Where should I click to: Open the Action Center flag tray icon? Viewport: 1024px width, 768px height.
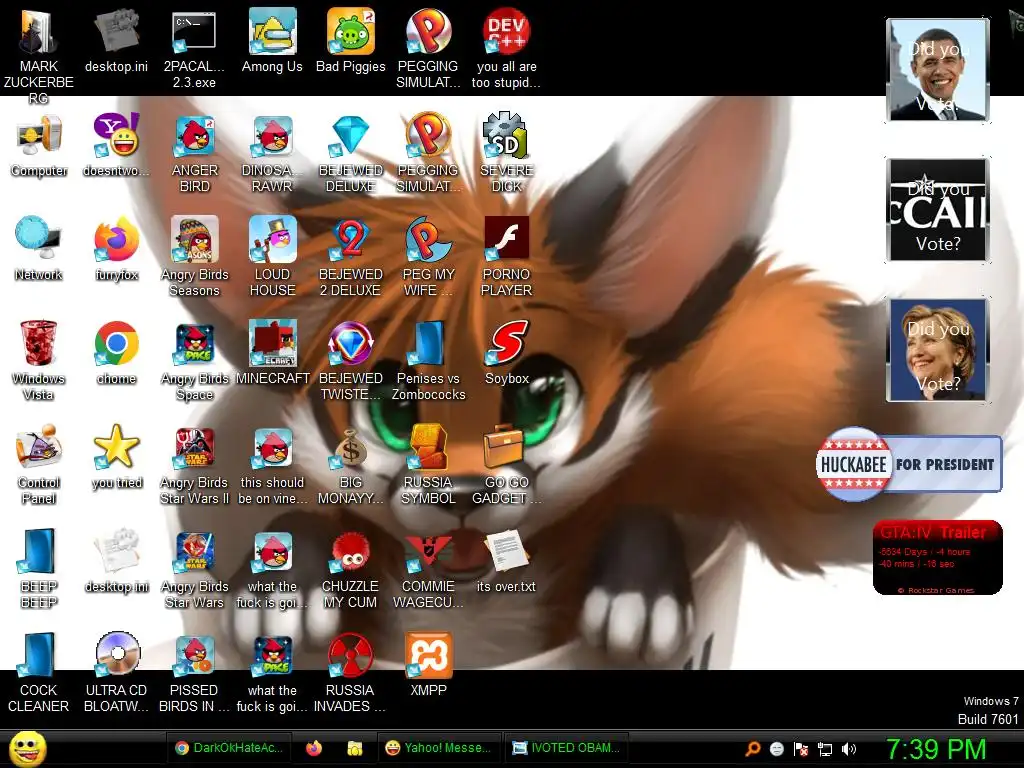click(801, 749)
